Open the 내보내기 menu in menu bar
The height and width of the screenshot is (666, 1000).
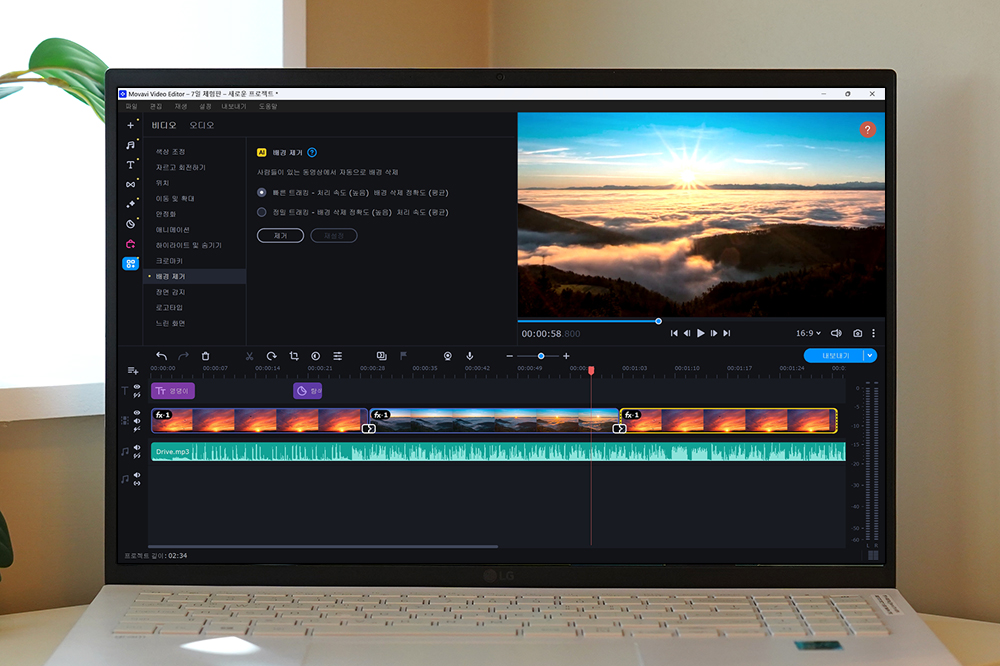tap(233, 107)
